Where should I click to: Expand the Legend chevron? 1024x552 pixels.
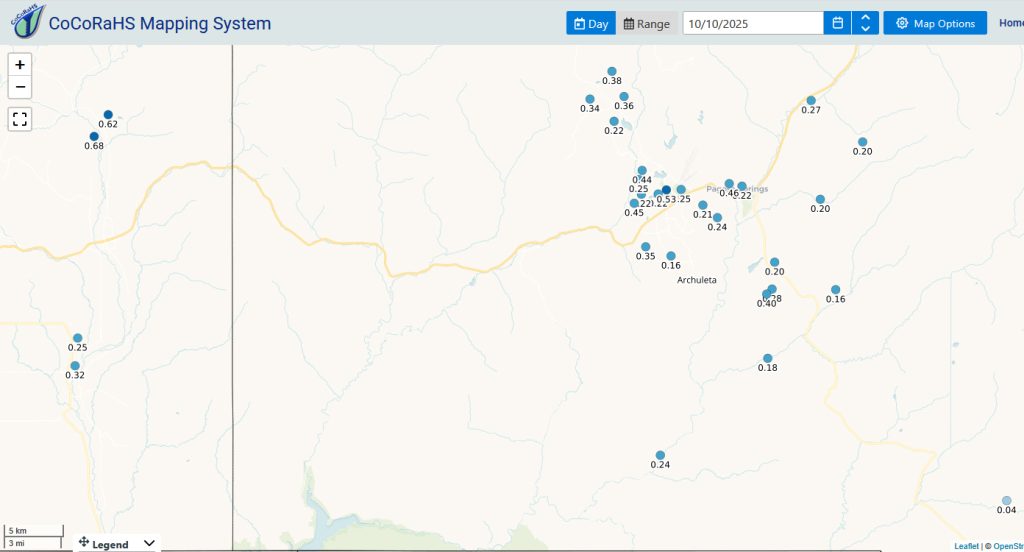pos(149,543)
